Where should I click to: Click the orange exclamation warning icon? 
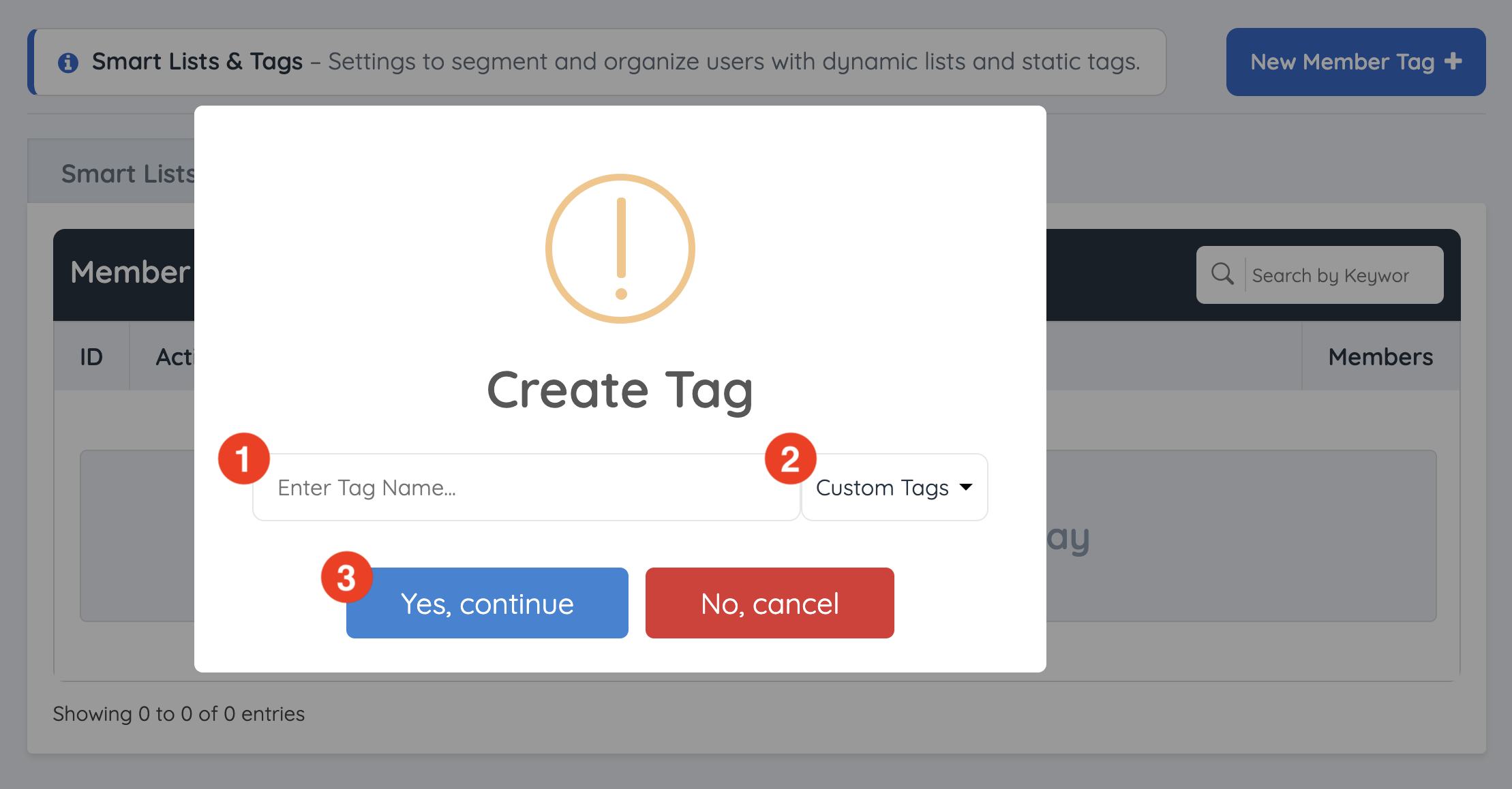pyautogui.click(x=620, y=249)
